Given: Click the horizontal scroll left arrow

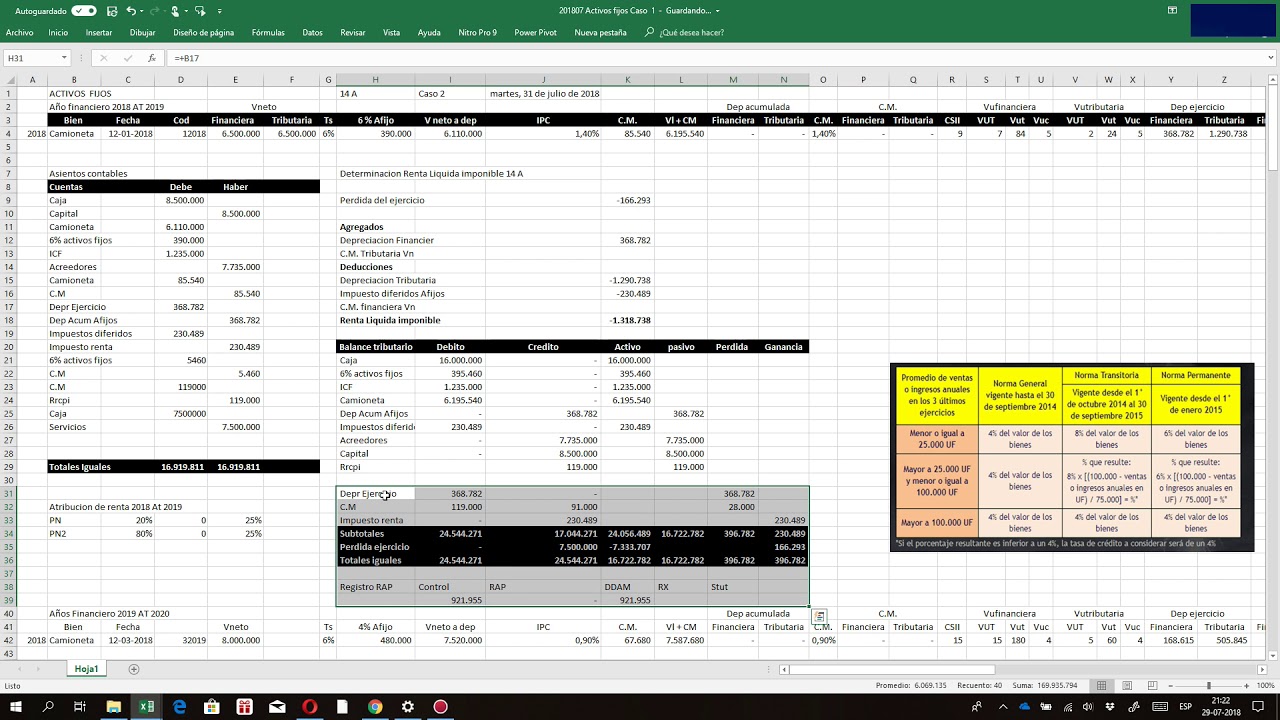Looking at the screenshot, I should coord(784,669).
